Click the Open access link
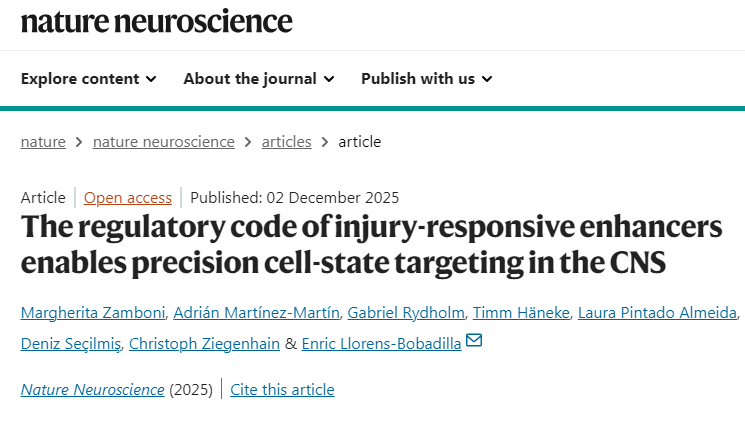The width and height of the screenshot is (745, 421). (128, 197)
